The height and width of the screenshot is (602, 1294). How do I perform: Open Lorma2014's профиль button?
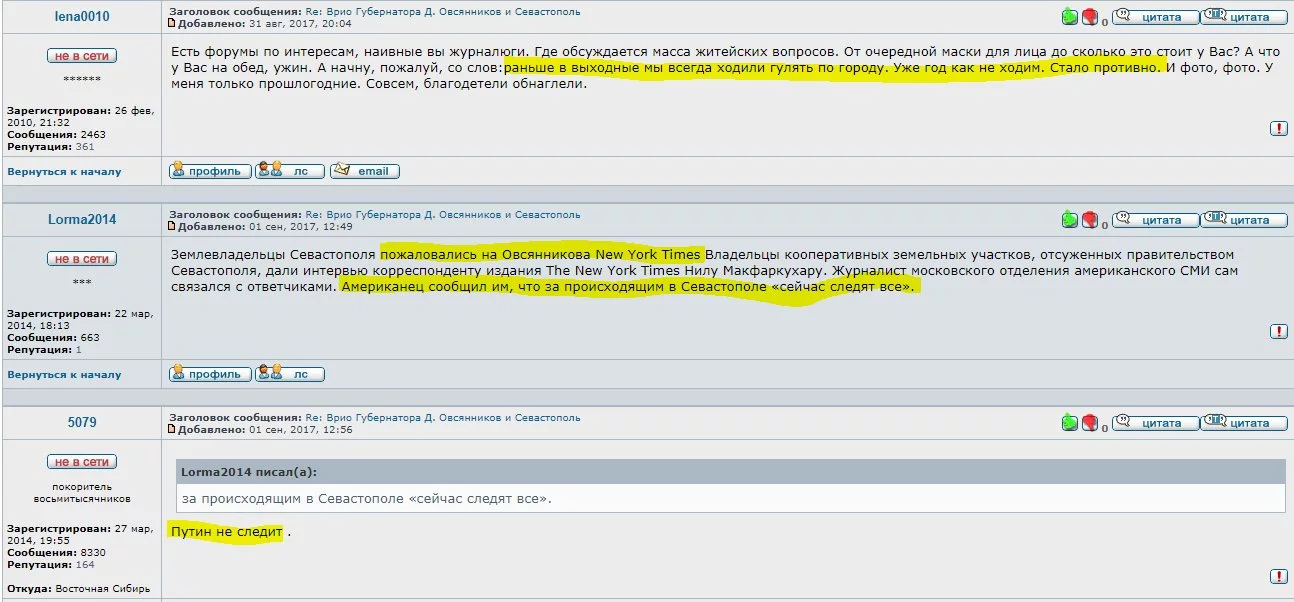coord(210,374)
